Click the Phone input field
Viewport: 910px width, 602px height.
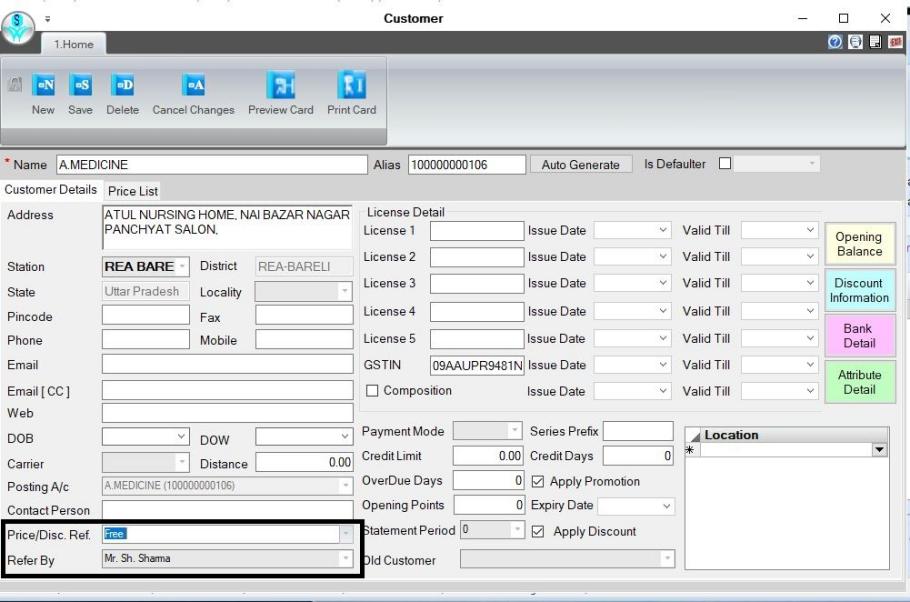146,340
